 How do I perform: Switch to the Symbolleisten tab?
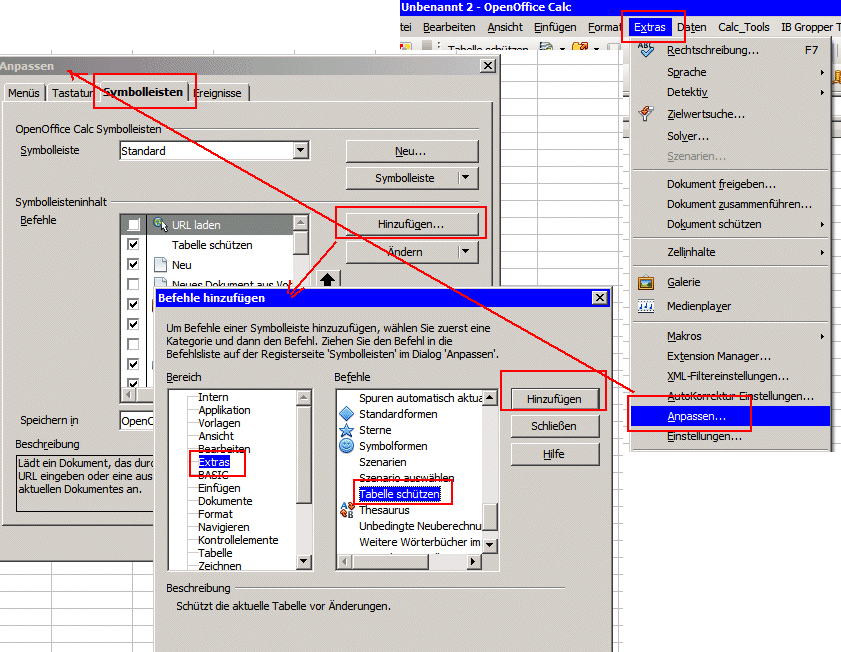[x=143, y=92]
